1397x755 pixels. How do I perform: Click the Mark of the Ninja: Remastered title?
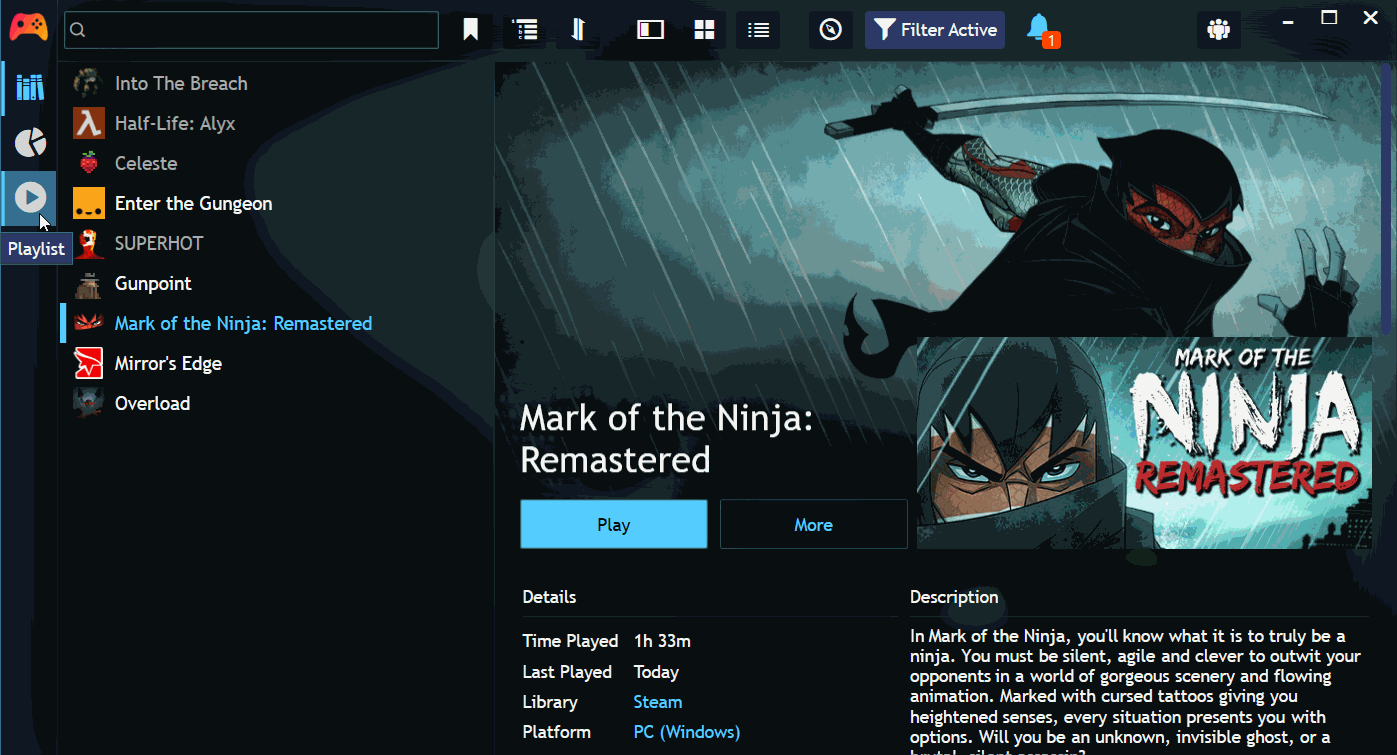pyautogui.click(x=667, y=438)
